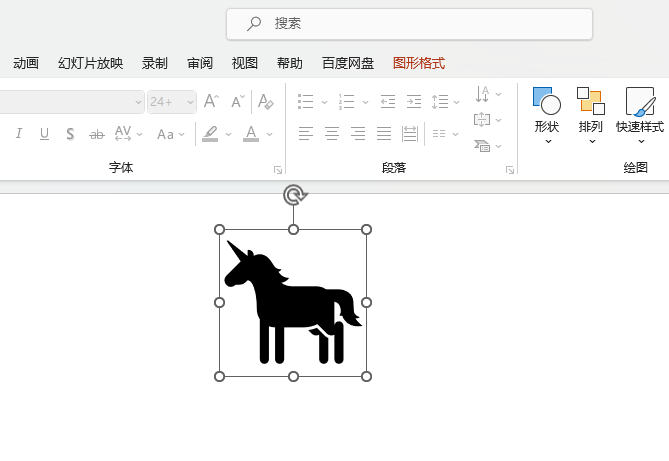Image resolution: width=669 pixels, height=461 pixels.
Task: Decrease list indent level
Action: [388, 102]
